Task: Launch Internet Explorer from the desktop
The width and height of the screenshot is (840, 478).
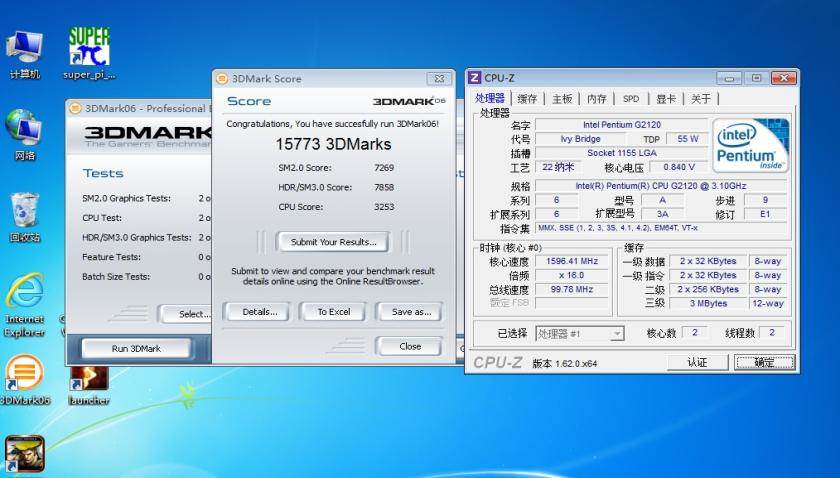Action: (x=24, y=305)
